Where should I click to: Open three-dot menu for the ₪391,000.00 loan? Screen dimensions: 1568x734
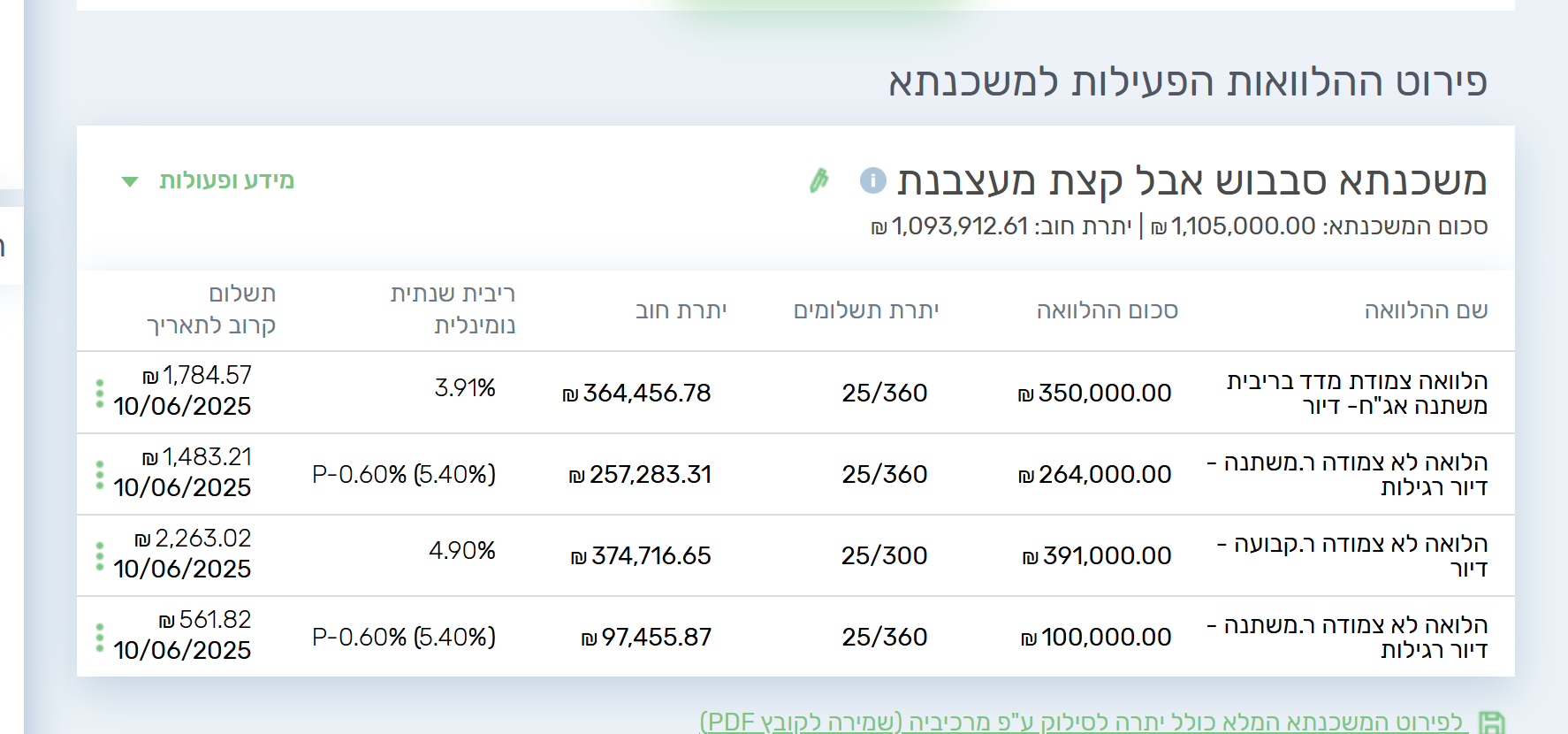pyautogui.click(x=100, y=556)
